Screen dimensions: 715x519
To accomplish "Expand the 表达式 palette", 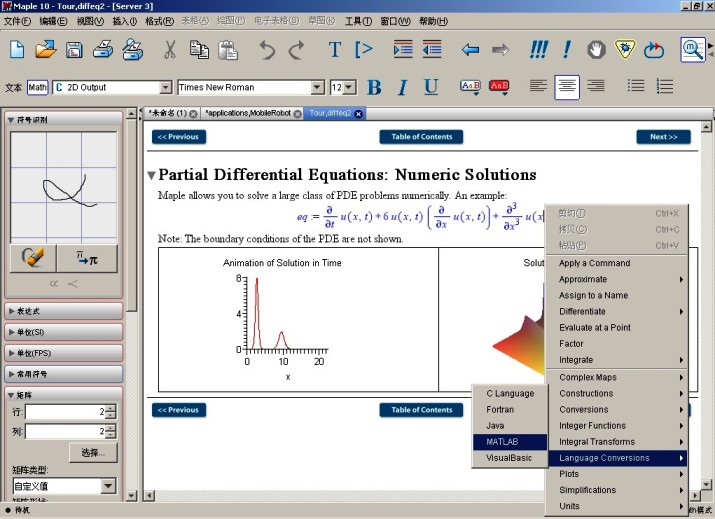I will click(63, 311).
